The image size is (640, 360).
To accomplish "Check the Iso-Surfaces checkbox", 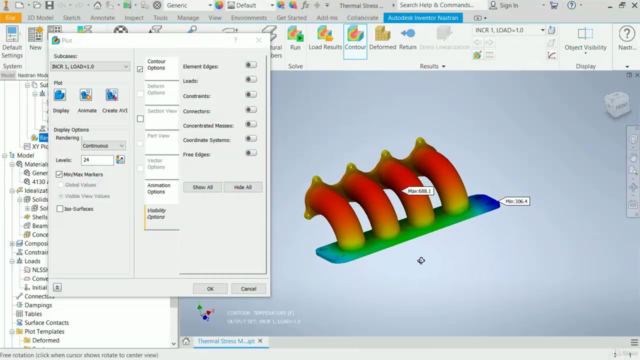I will [60, 209].
